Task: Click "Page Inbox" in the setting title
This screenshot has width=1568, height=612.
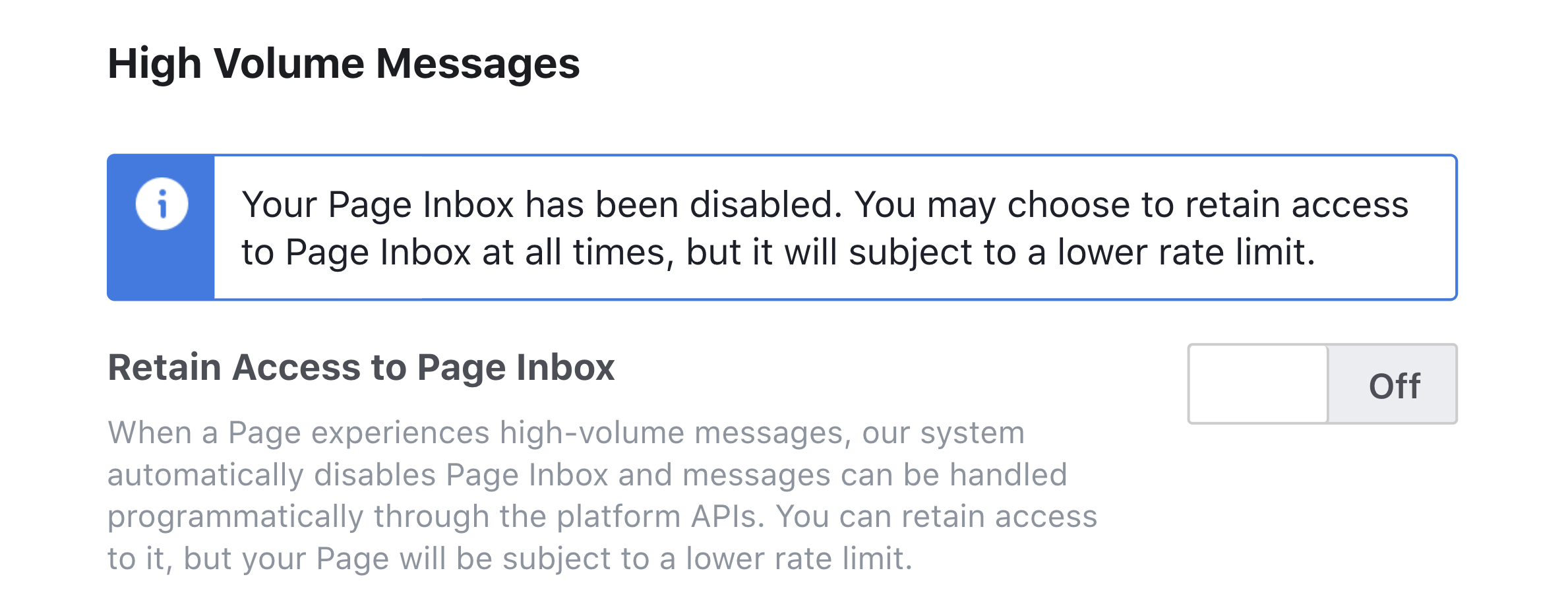Action: 516,367
